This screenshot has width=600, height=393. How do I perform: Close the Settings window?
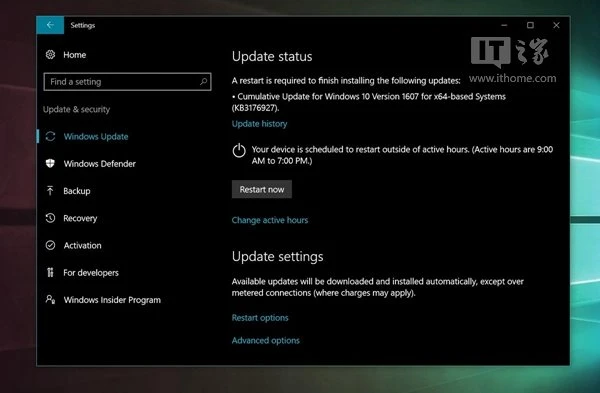556,25
